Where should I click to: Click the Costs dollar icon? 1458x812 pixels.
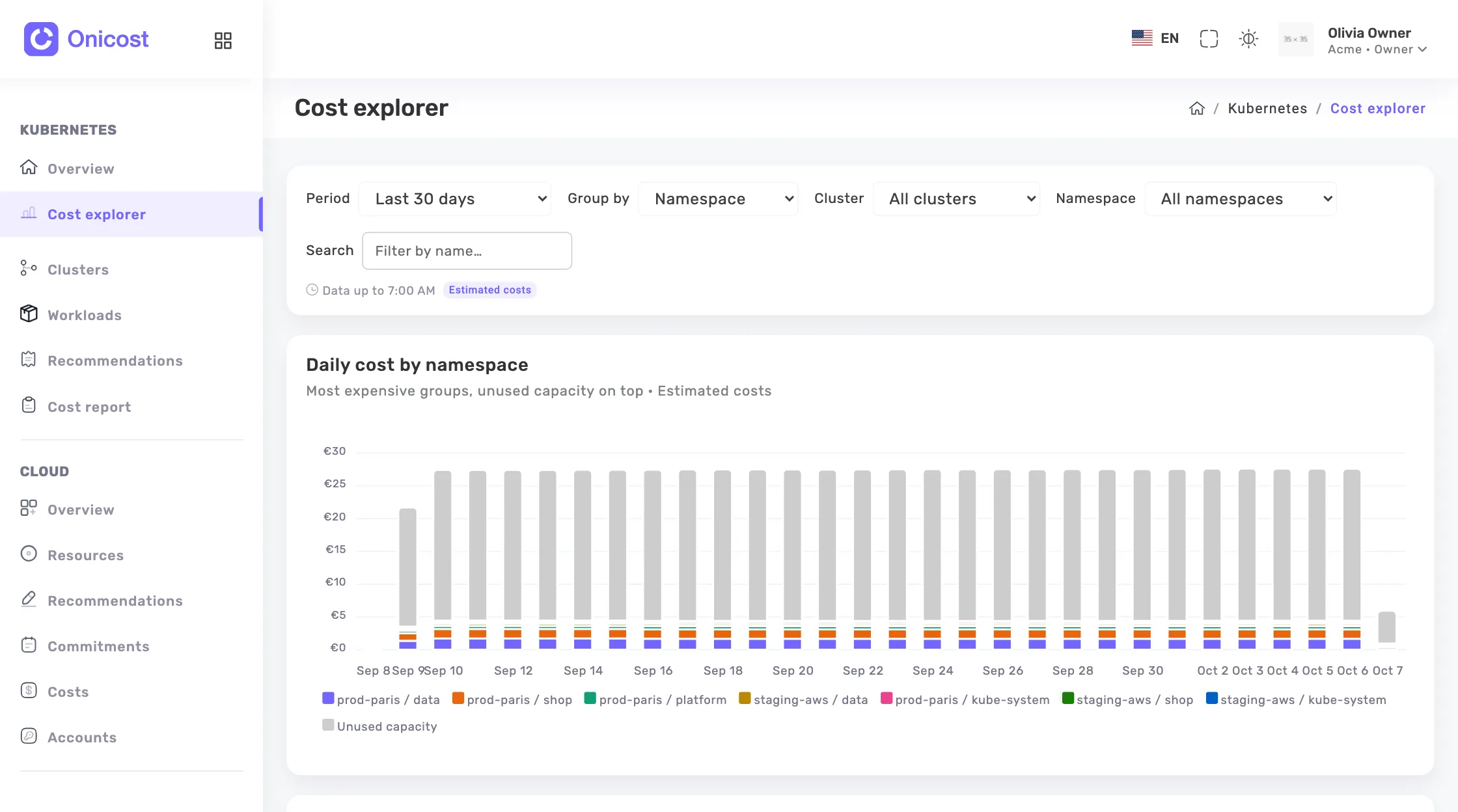tap(29, 690)
